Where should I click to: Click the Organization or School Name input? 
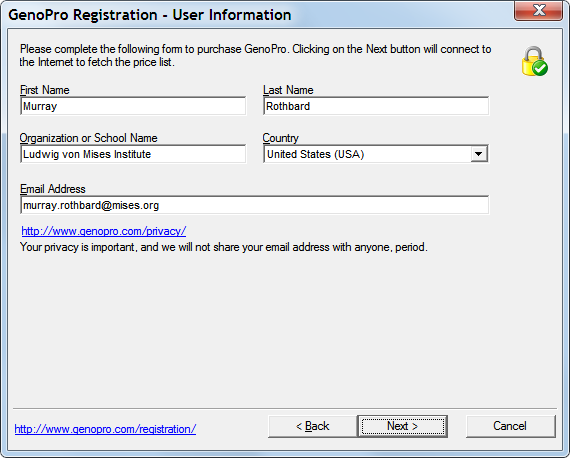pyautogui.click(x=133, y=154)
